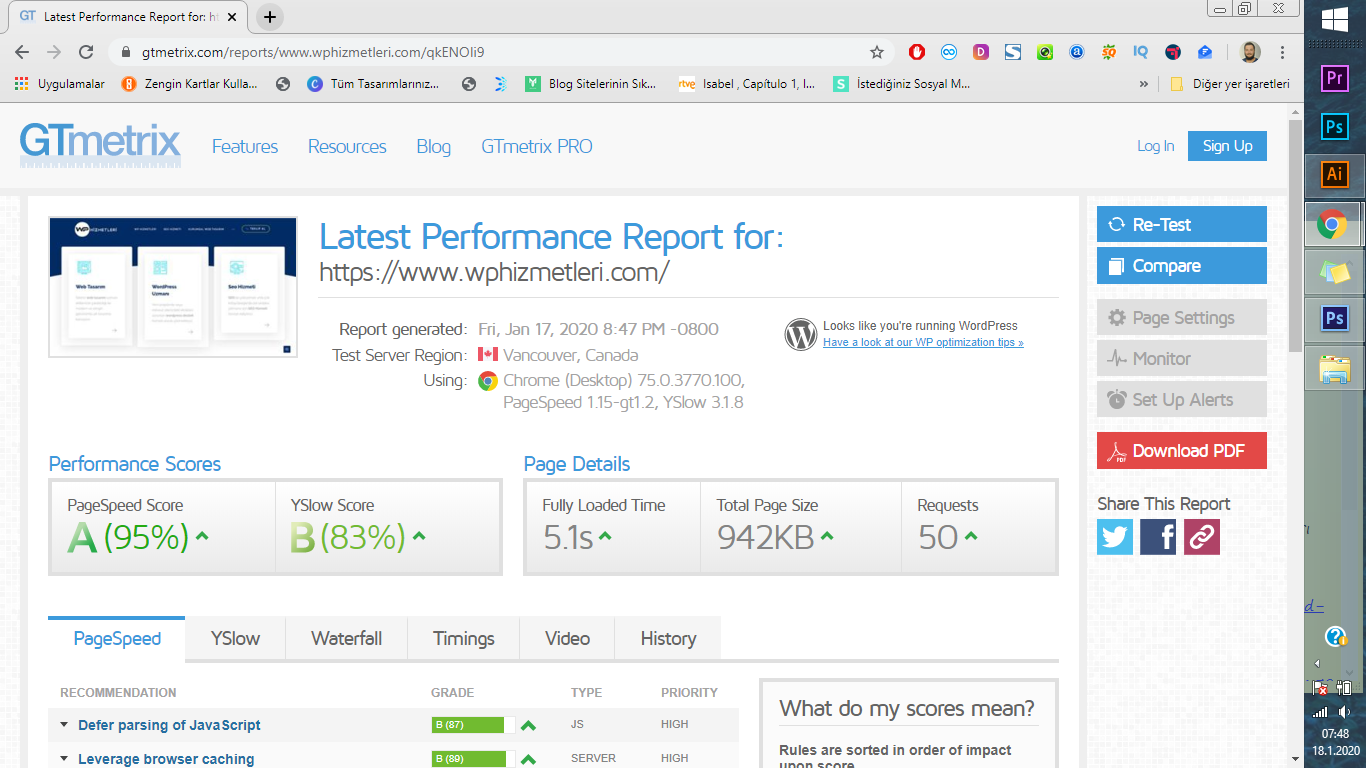Launch Adobe Illustrator from the taskbar
Image resolution: width=1366 pixels, height=768 pixels.
click(x=1335, y=174)
